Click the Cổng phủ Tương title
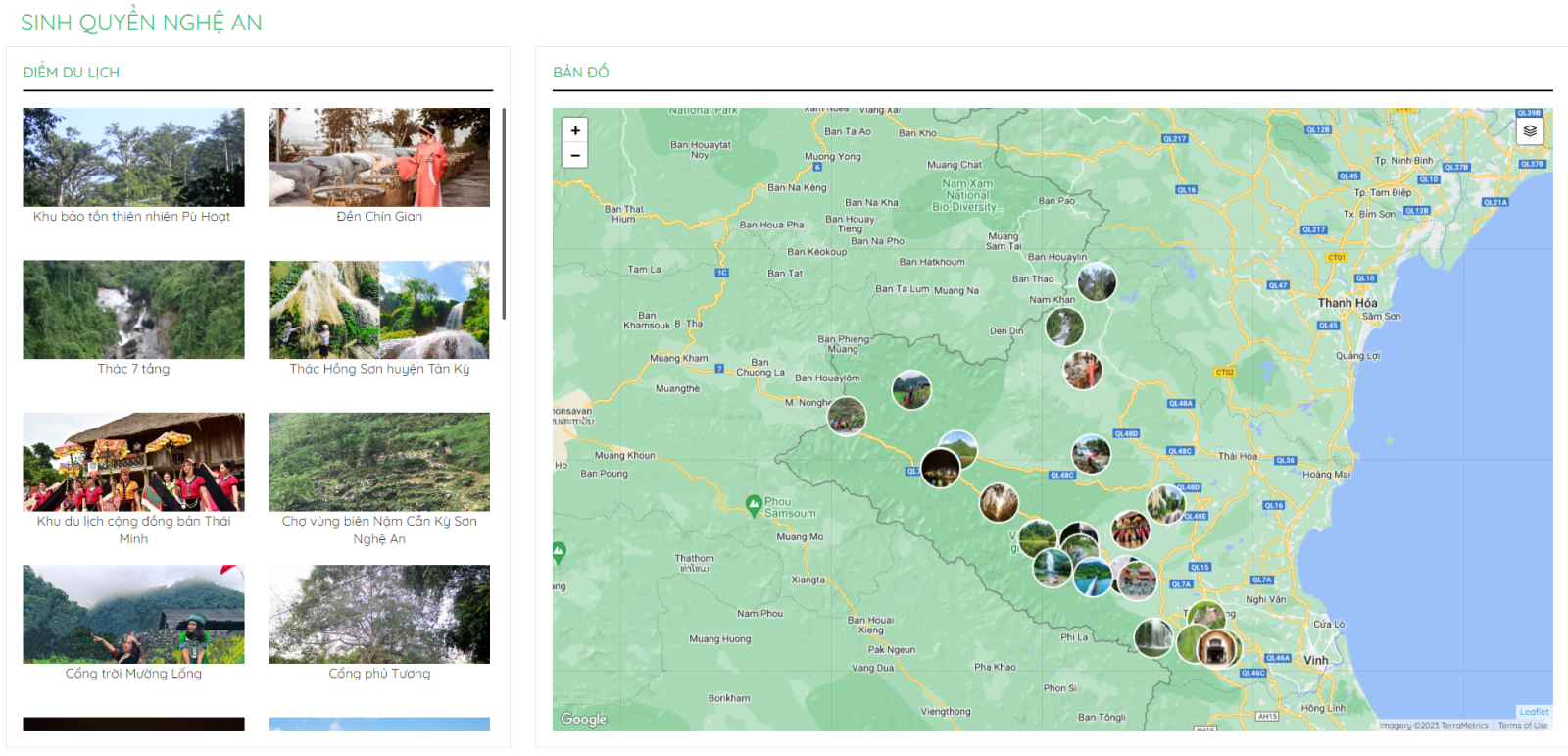 tap(379, 674)
